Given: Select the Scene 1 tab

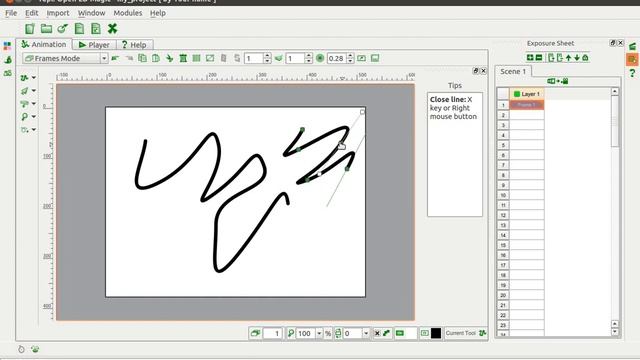Looking at the screenshot, I should (513, 71).
